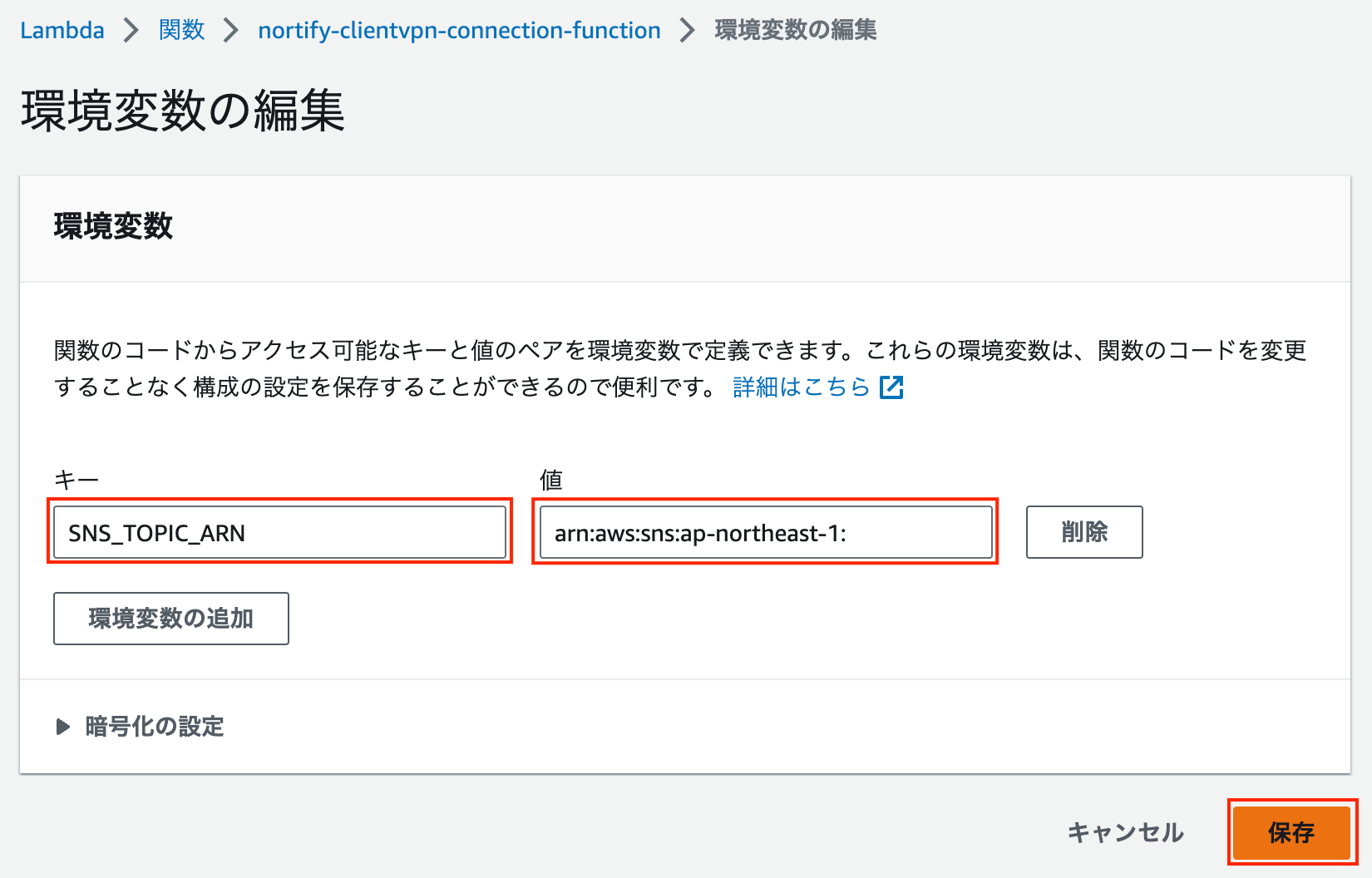Click 保存 to save the environment variables
The height and width of the screenshot is (878, 1372).
click(x=1291, y=831)
